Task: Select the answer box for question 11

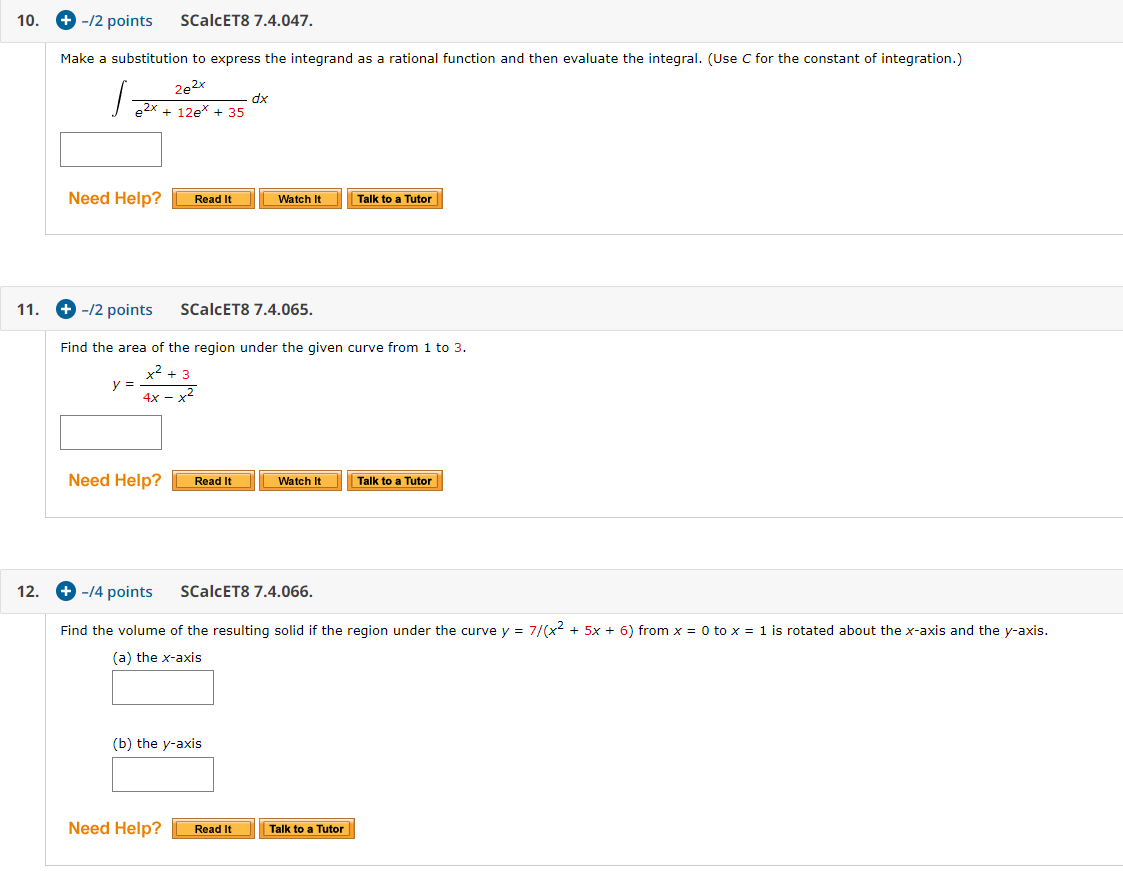Action: click(110, 432)
